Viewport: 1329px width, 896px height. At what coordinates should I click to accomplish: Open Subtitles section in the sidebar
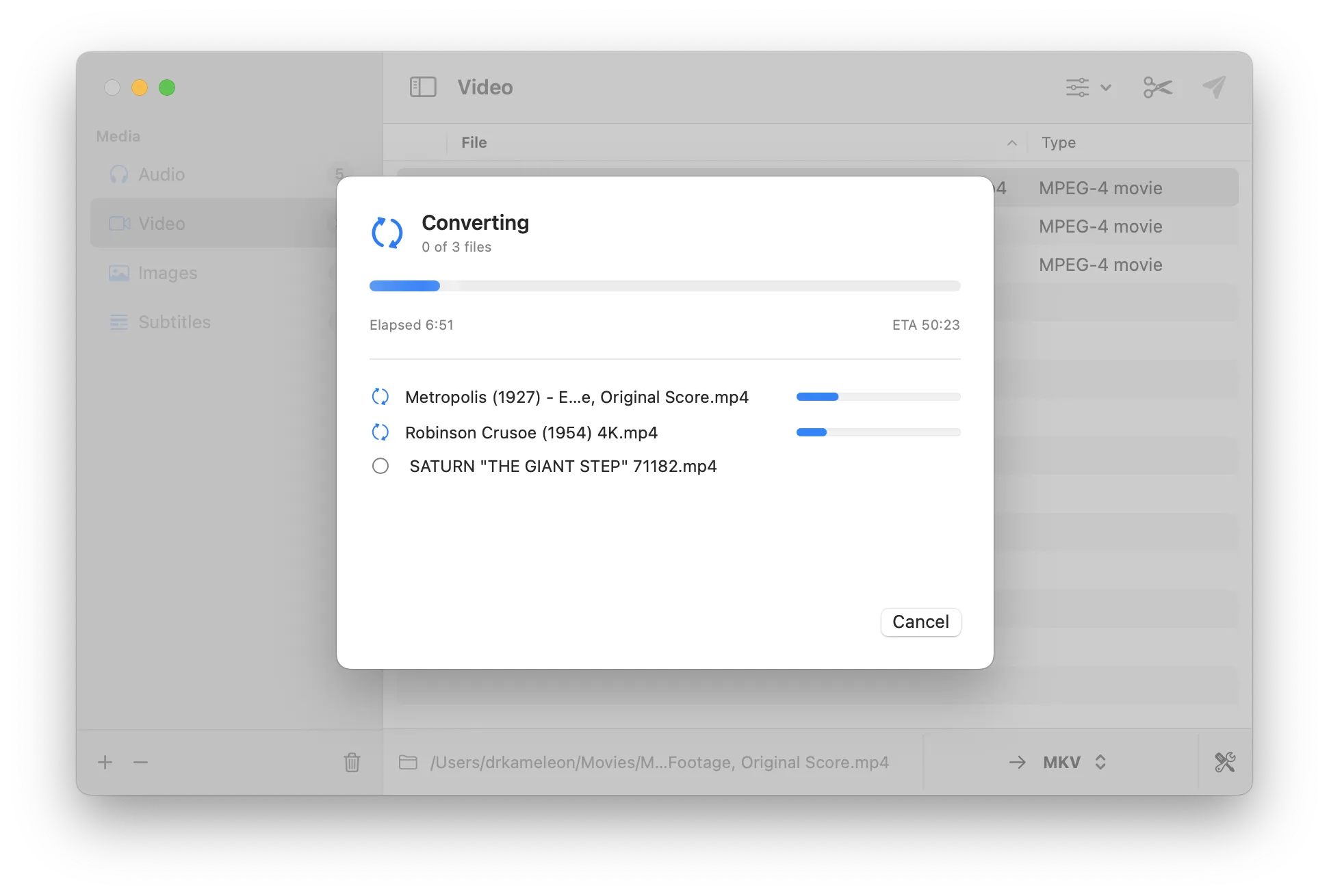point(174,322)
